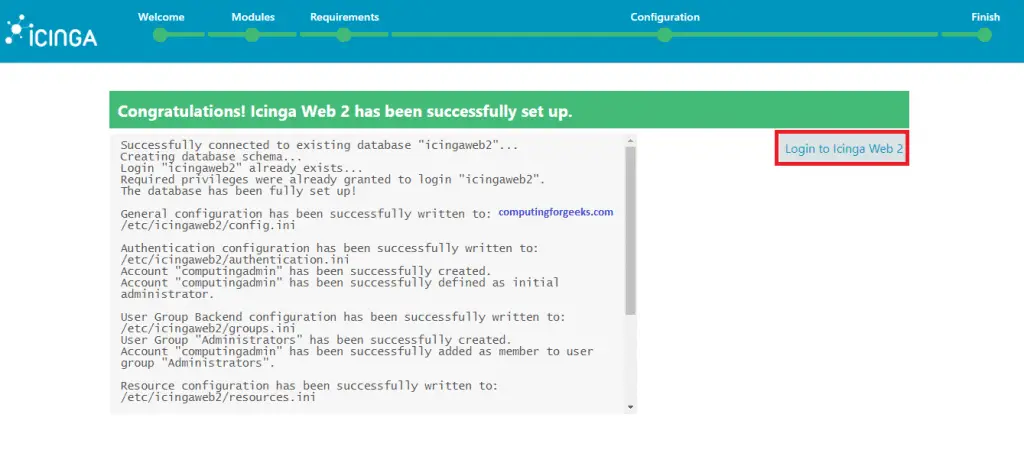Click the log scrollbar up arrow
Viewport: 1024px width, 453px height.
[x=630, y=140]
